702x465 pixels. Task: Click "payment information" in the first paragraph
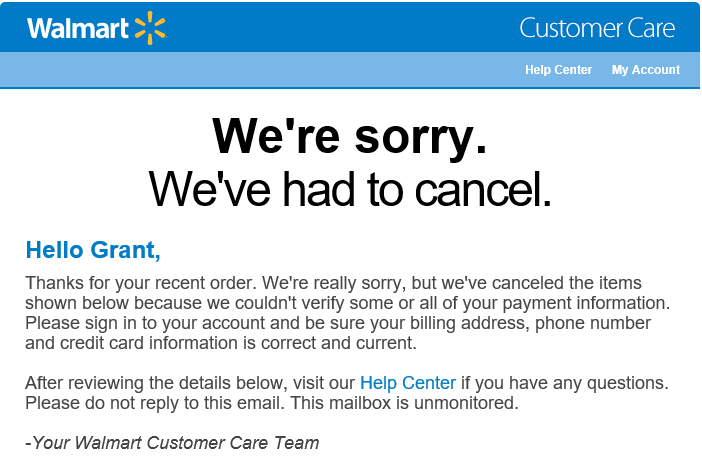(x=586, y=303)
